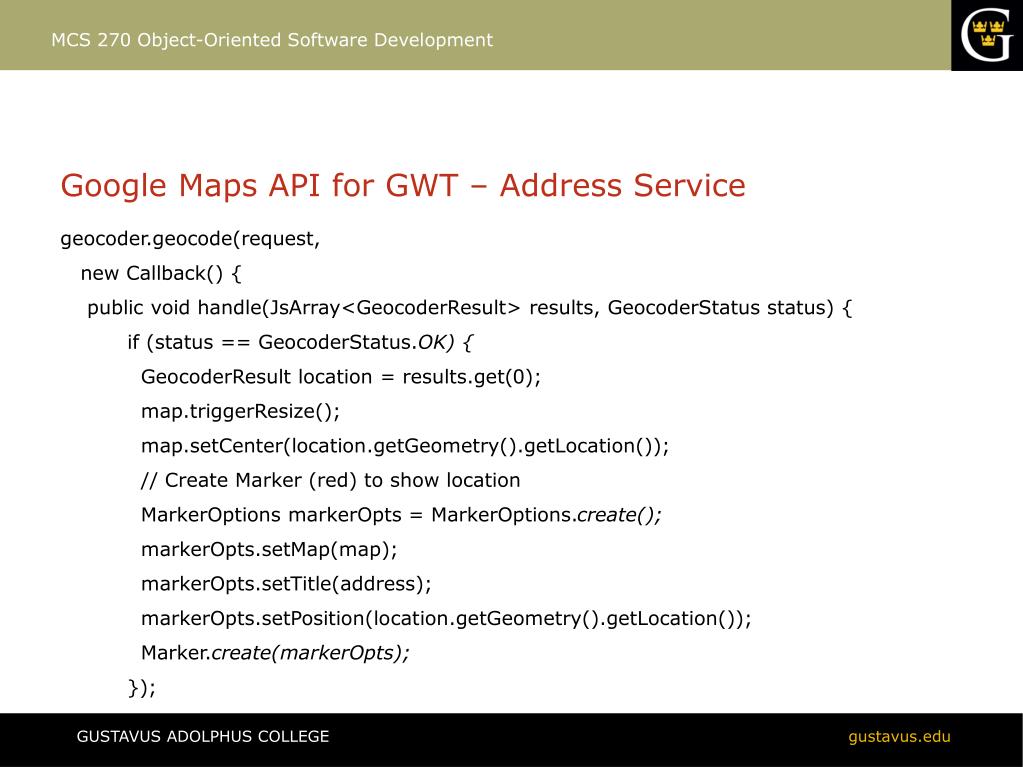Click the public void handle method line
The height and width of the screenshot is (767, 1023).
click(x=470, y=308)
